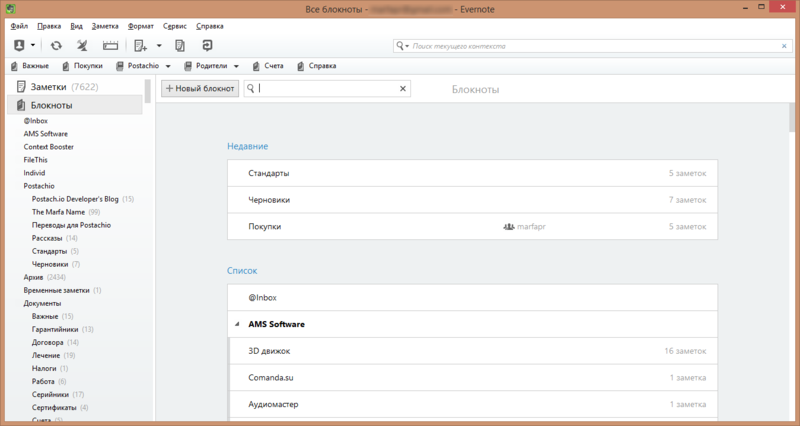Collapse AMS Software stack triangle
This screenshot has height=426, width=800.
pos(237,324)
